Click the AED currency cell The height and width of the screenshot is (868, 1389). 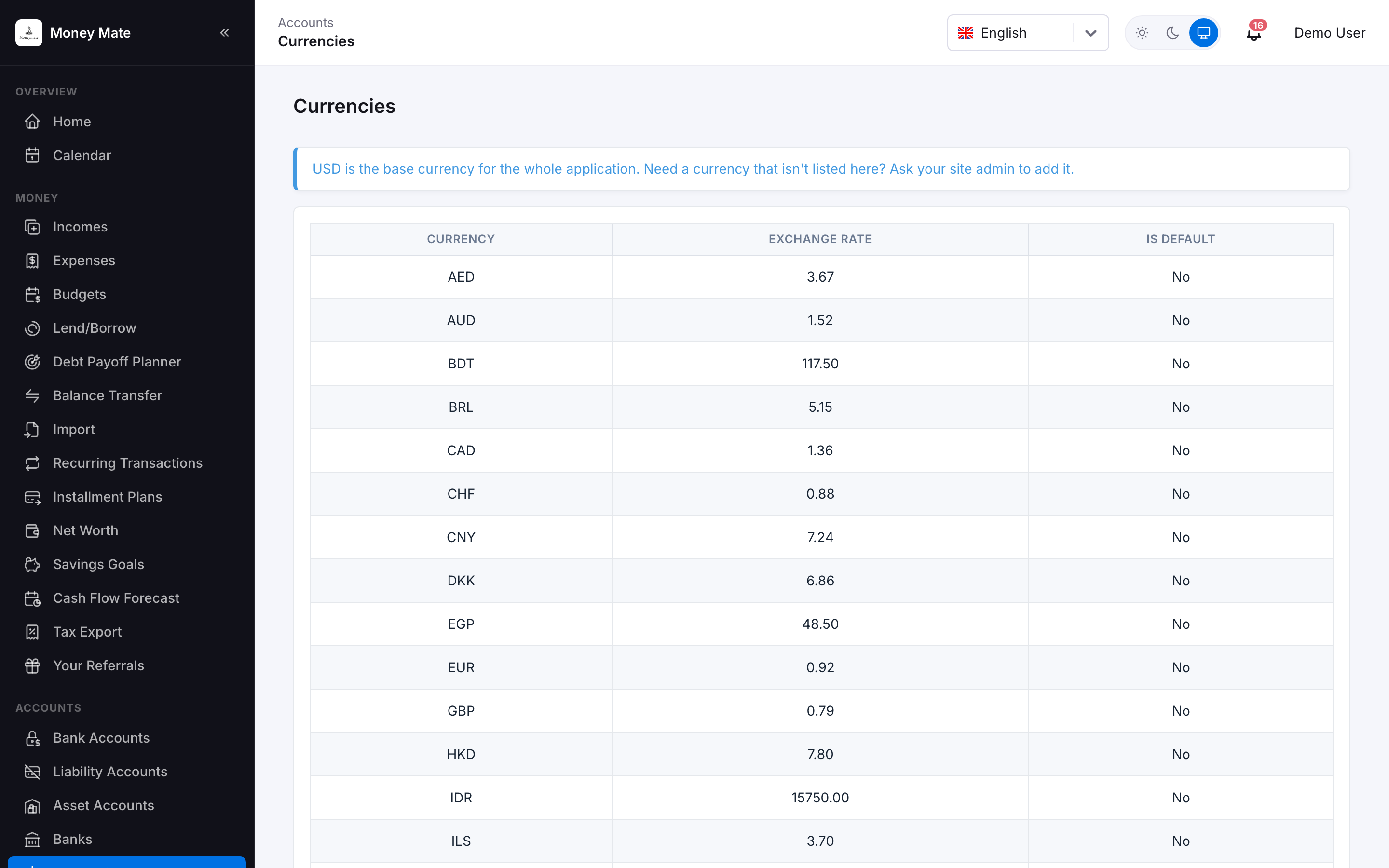click(x=461, y=277)
